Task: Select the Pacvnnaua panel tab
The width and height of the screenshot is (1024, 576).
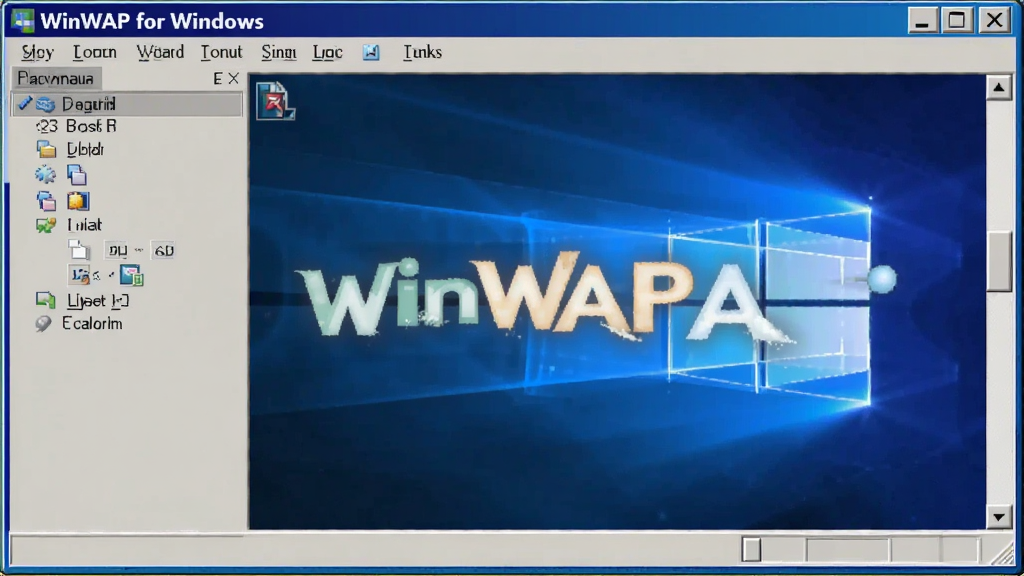Action: (x=56, y=78)
